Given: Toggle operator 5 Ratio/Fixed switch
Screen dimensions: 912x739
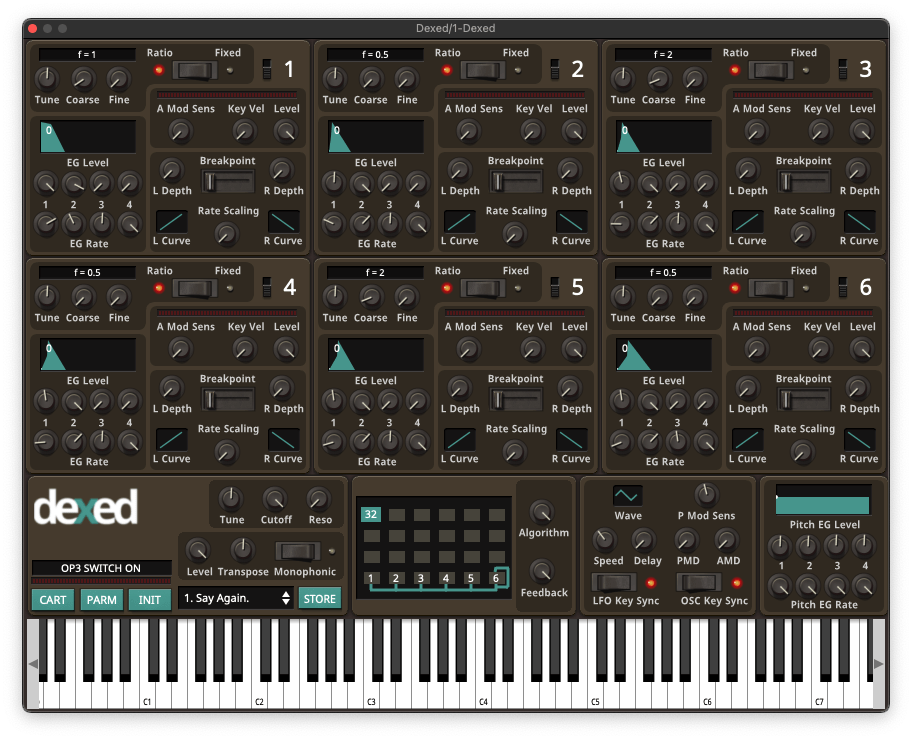Looking at the screenshot, I should (483, 288).
